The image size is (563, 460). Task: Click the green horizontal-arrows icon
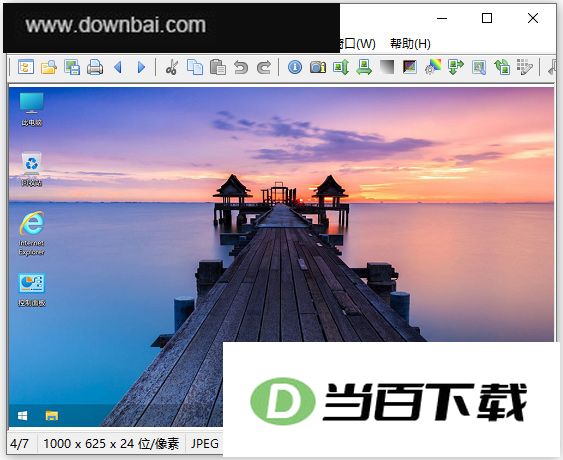[x=364, y=67]
